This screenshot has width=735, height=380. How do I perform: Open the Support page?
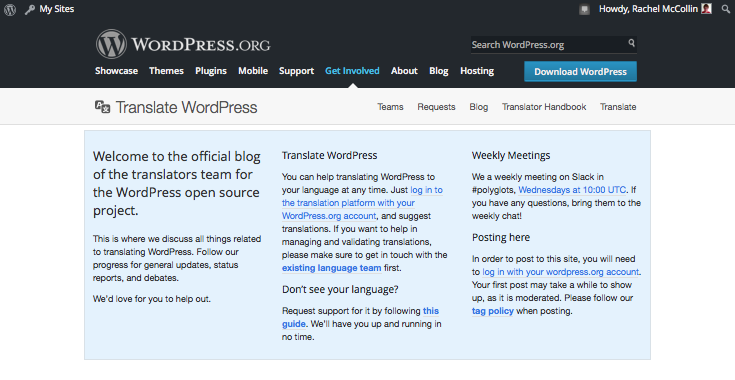pyautogui.click(x=296, y=71)
